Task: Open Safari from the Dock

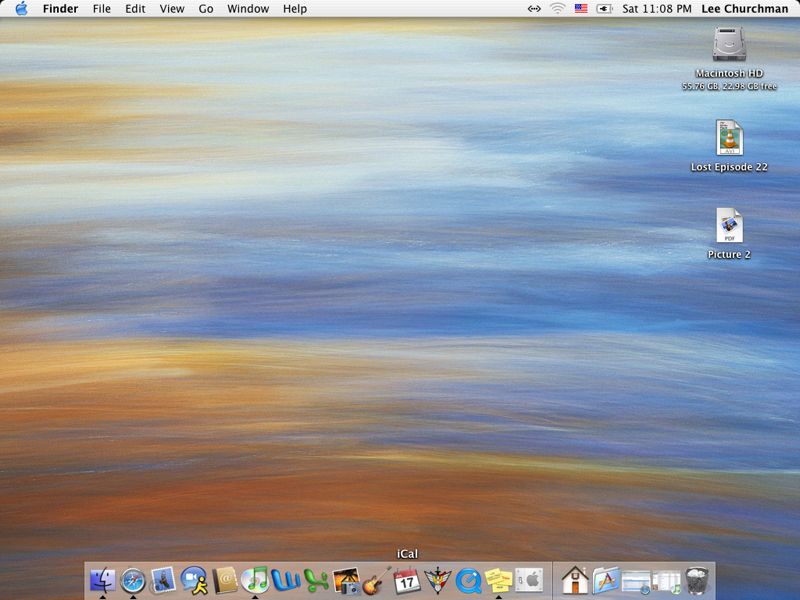Action: point(133,580)
